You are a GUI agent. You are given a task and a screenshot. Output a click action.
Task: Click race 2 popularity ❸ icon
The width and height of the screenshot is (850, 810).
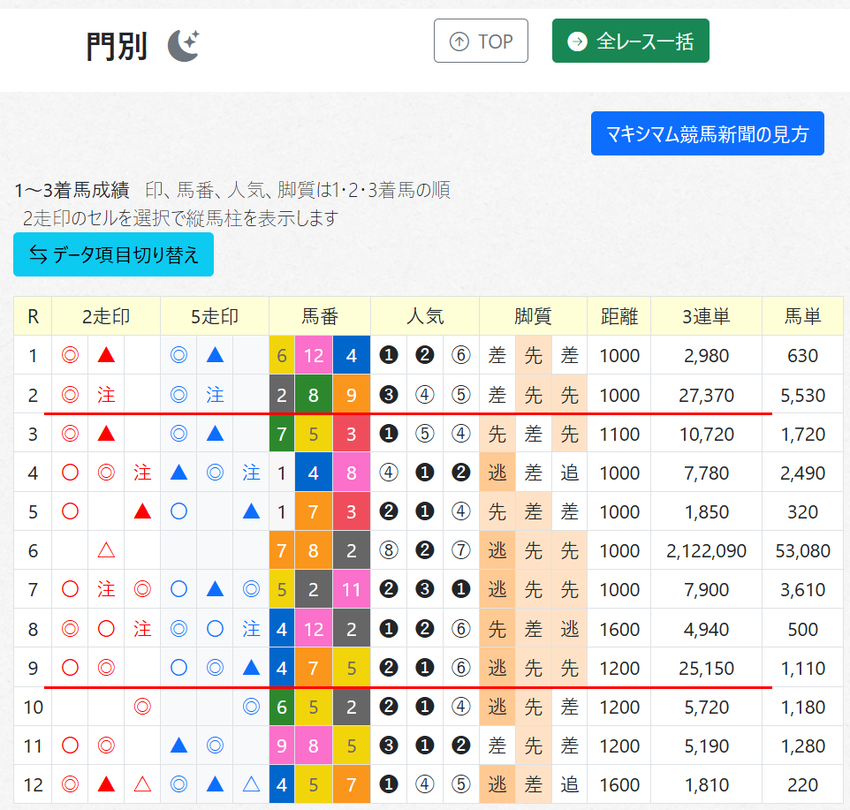coord(389,395)
